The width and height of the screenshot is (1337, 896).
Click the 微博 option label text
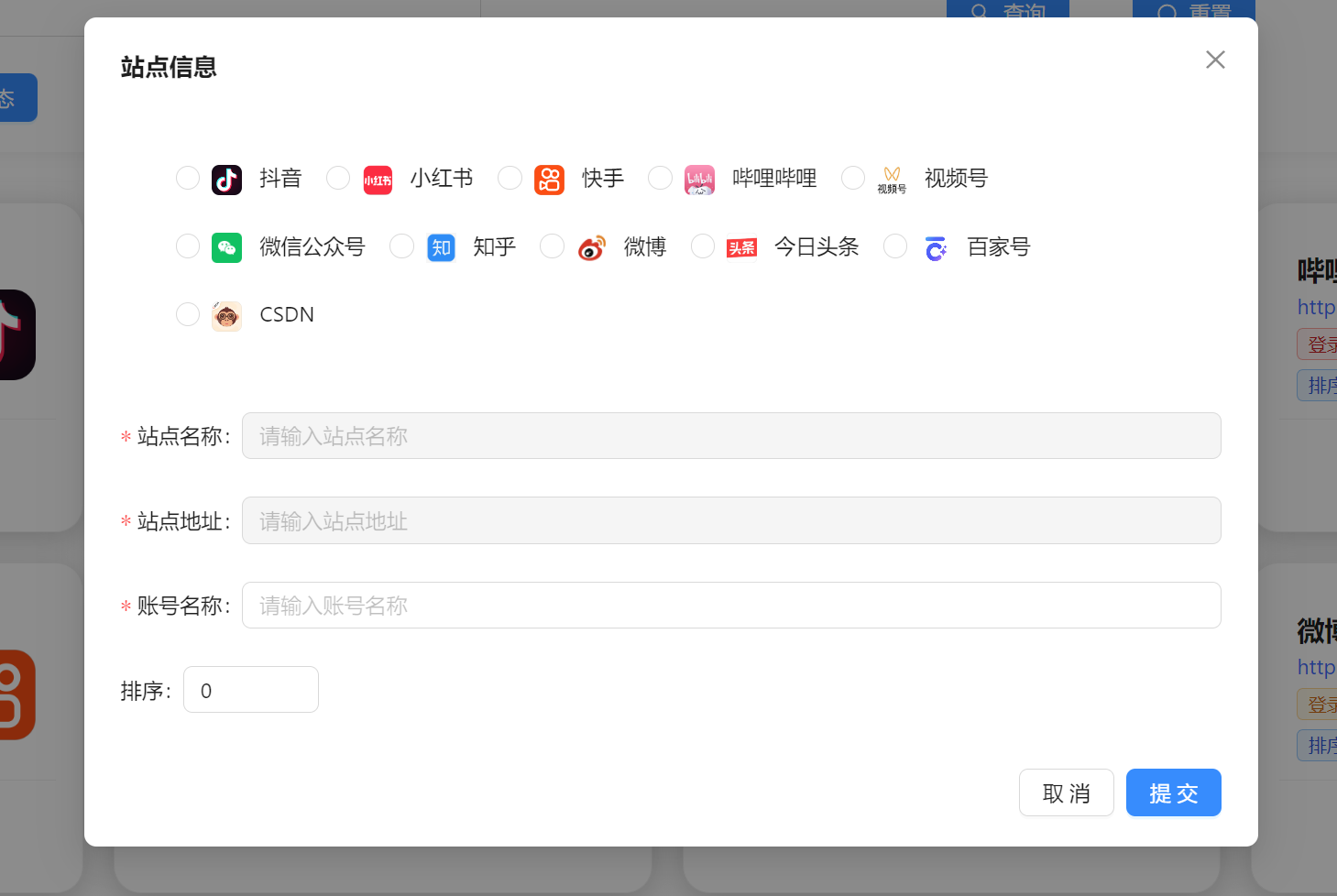pos(645,246)
